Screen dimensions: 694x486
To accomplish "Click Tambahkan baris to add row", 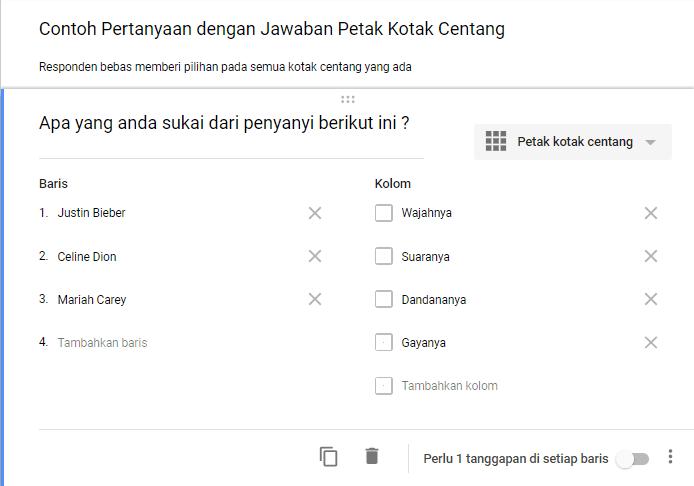I will [x=103, y=342].
